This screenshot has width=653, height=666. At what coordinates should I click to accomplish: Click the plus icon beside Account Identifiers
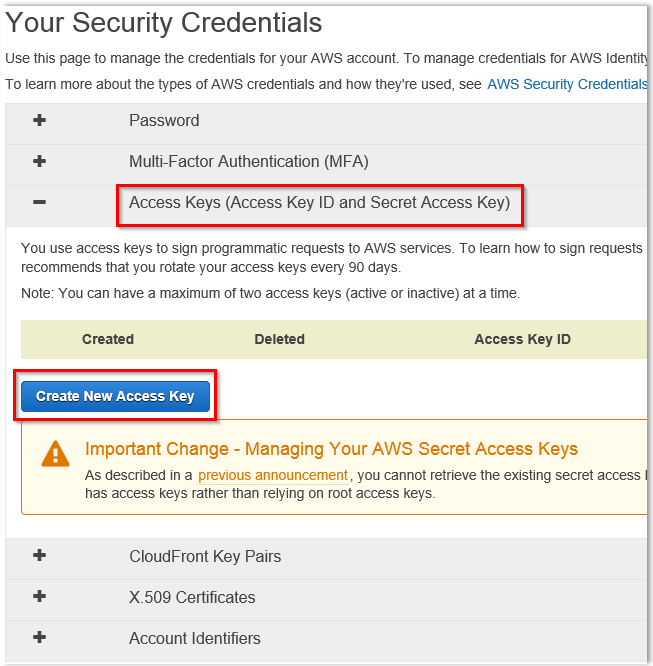pos(40,638)
